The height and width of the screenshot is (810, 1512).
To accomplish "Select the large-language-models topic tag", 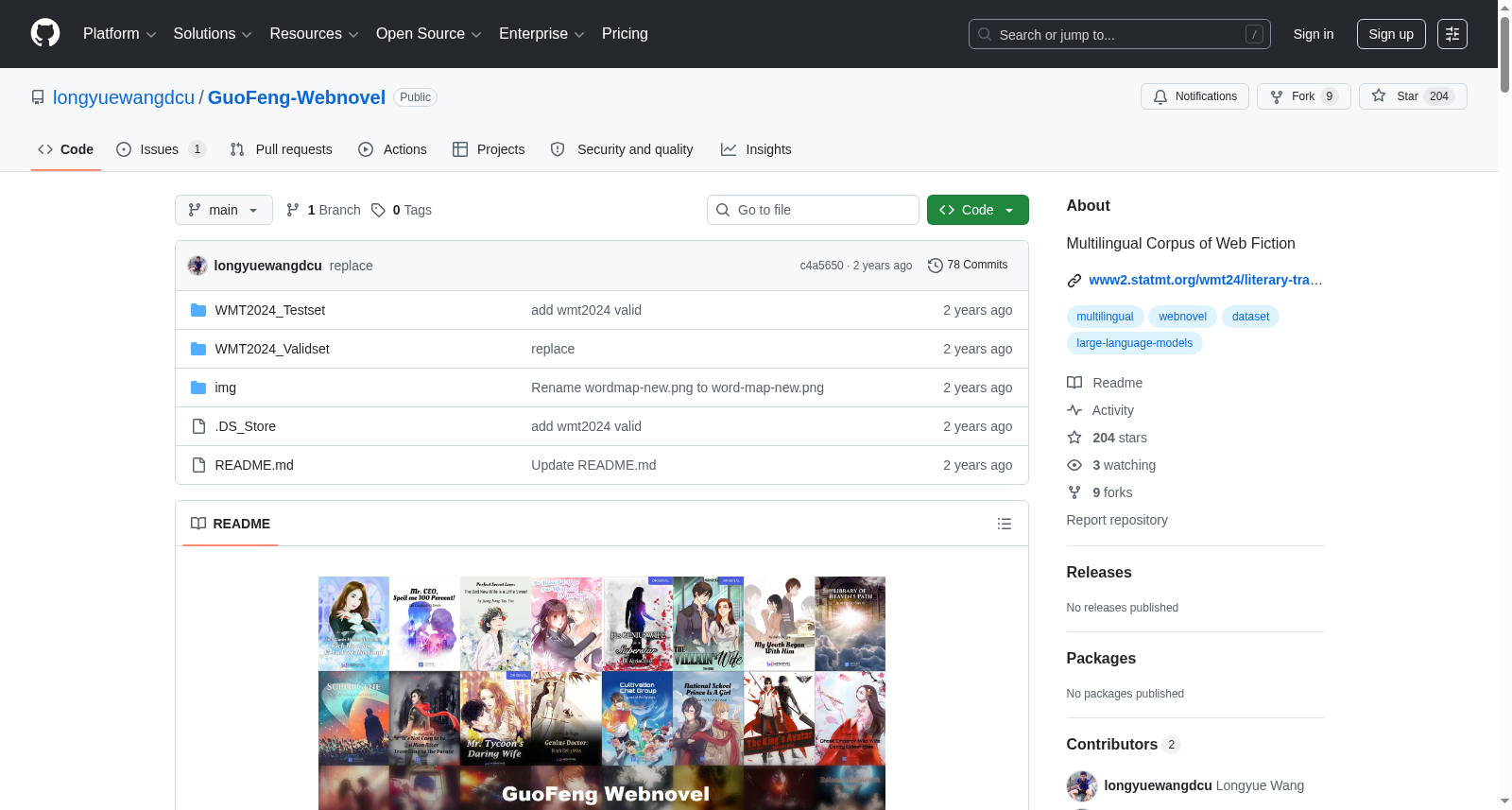I will tap(1134, 343).
